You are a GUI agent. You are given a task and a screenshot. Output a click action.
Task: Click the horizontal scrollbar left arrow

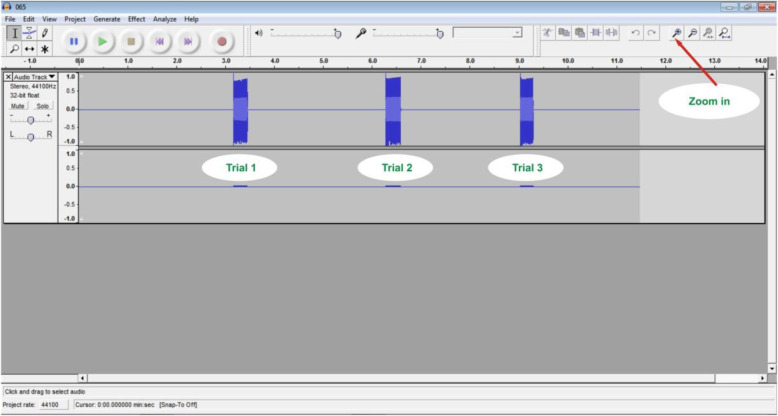pyautogui.click(x=82, y=378)
